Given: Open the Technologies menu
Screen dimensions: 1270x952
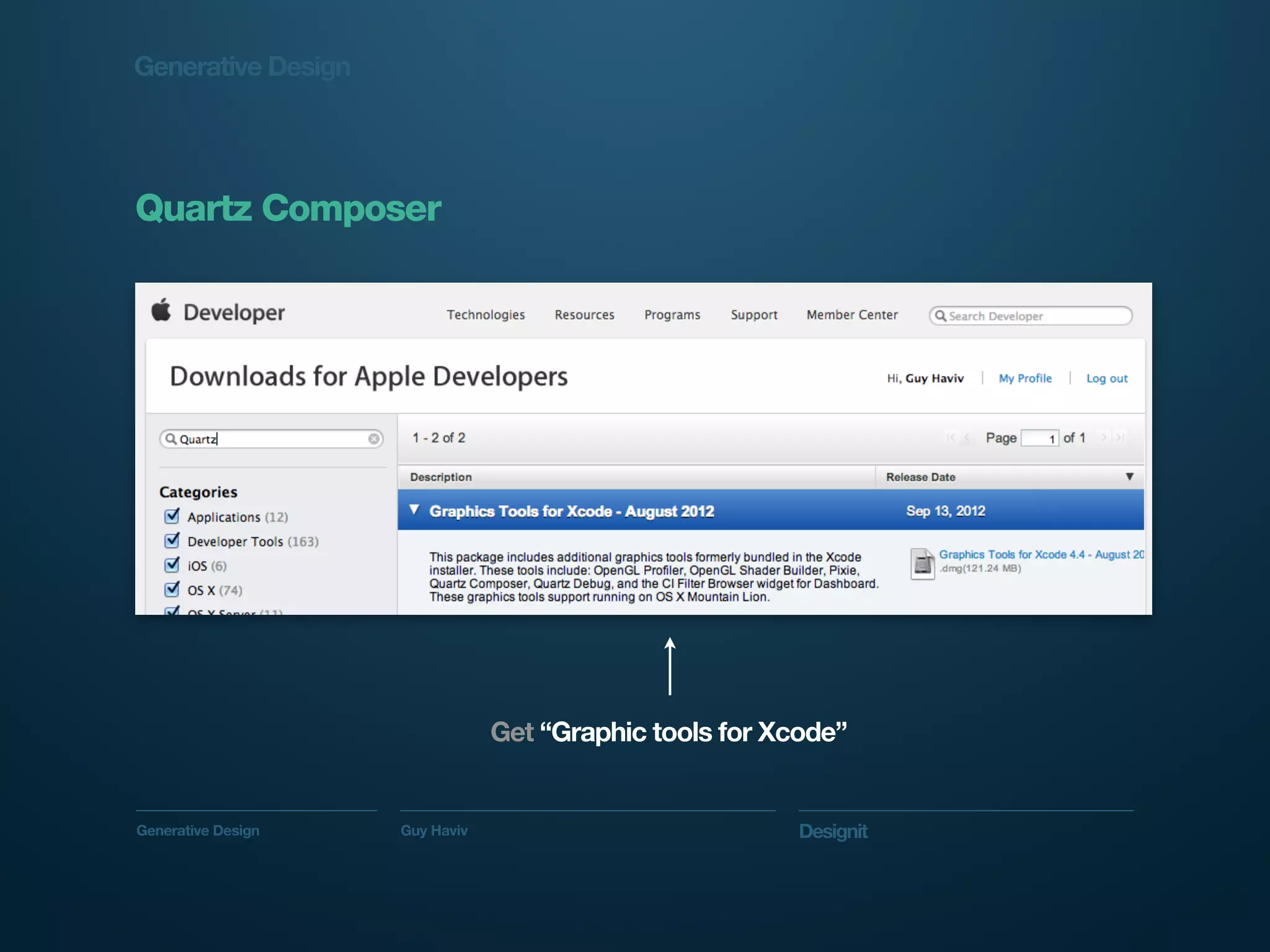Looking at the screenshot, I should click(486, 315).
